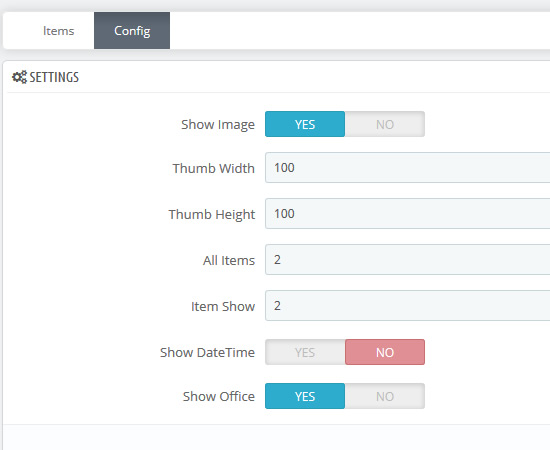Set Show Image to NO
The height and width of the screenshot is (450, 550).
[385, 124]
